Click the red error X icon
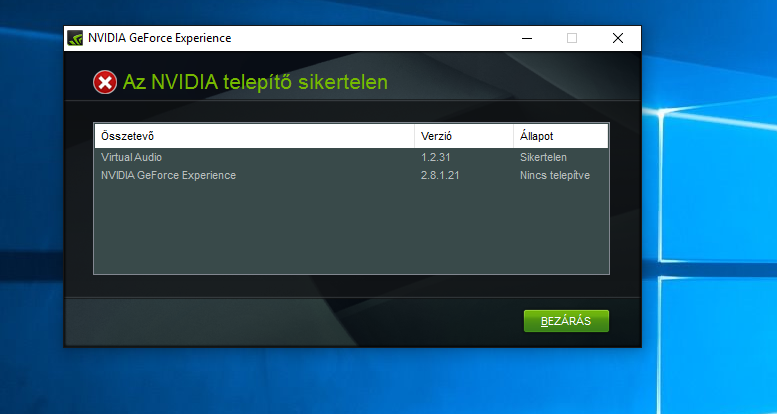777x414 pixels. (105, 82)
